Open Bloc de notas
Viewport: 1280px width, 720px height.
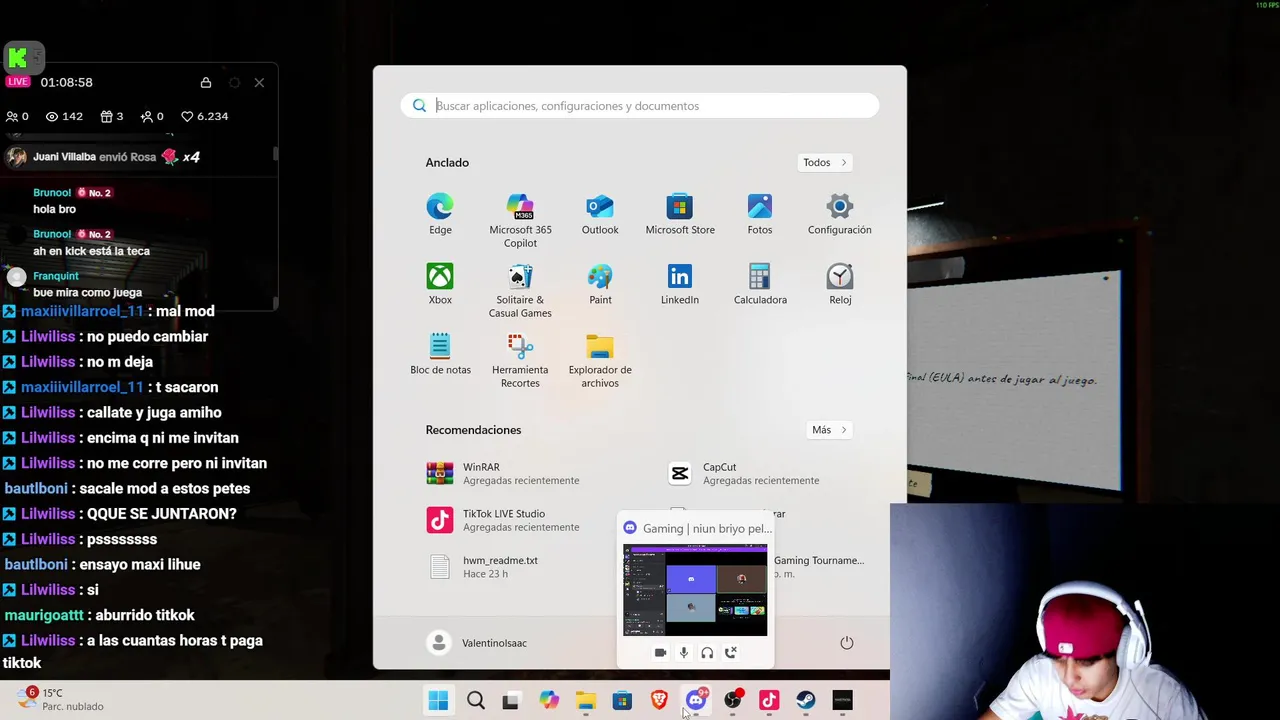tap(440, 355)
